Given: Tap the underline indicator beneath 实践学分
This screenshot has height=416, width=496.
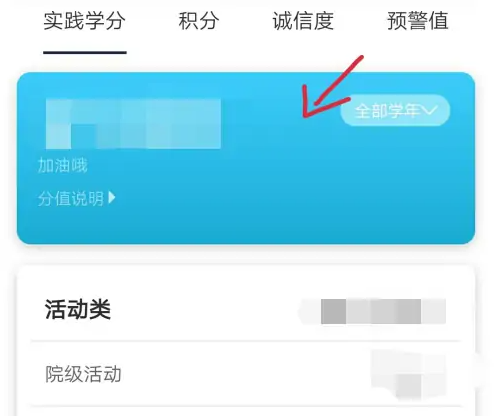Looking at the screenshot, I should (x=85, y=52).
